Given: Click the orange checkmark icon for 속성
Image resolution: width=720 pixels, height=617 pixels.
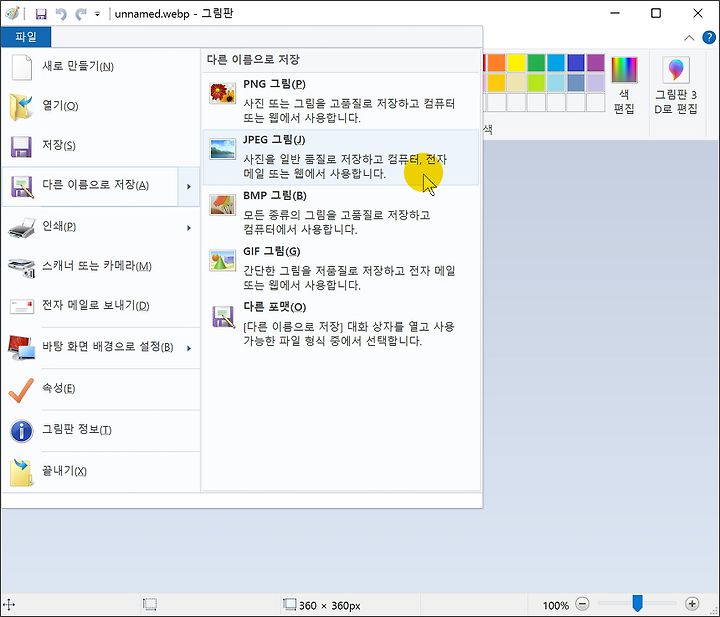Looking at the screenshot, I should click(21, 390).
